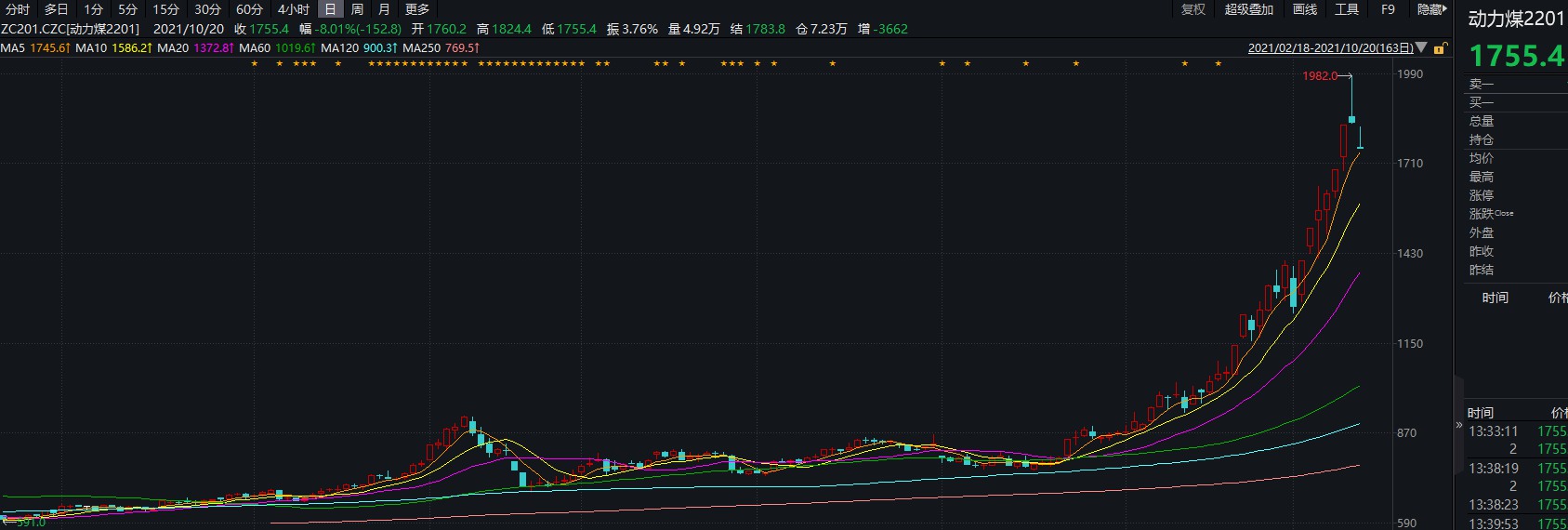Switch to the 周 weekly K-line tab
1568x530 pixels.
pos(357,9)
